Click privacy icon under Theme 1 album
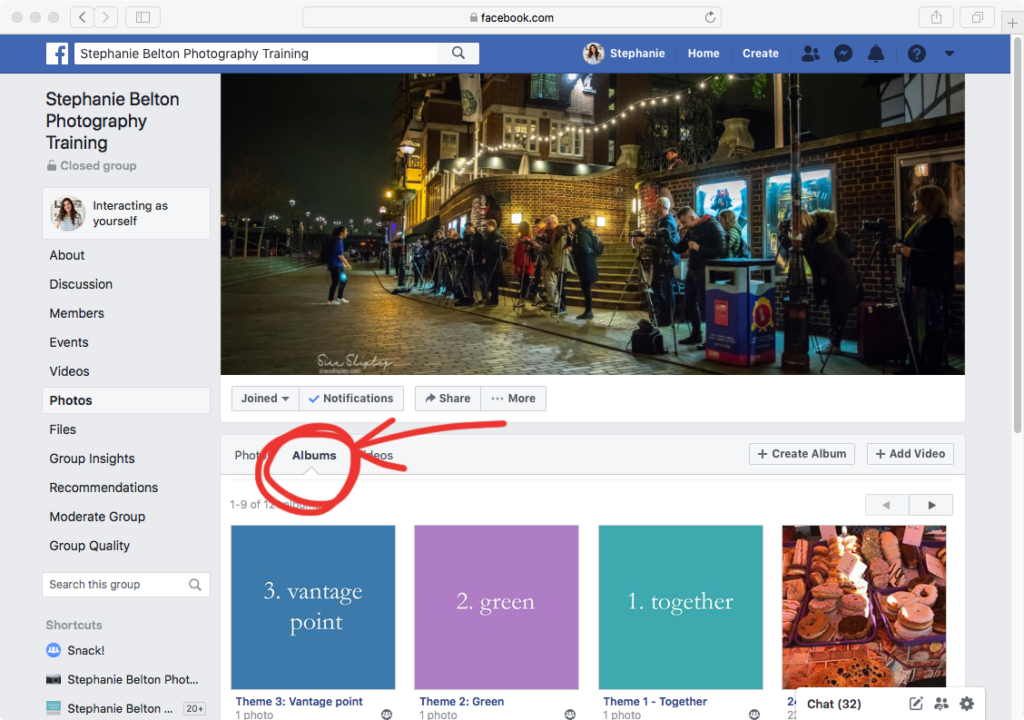1024x720 pixels. [x=754, y=714]
